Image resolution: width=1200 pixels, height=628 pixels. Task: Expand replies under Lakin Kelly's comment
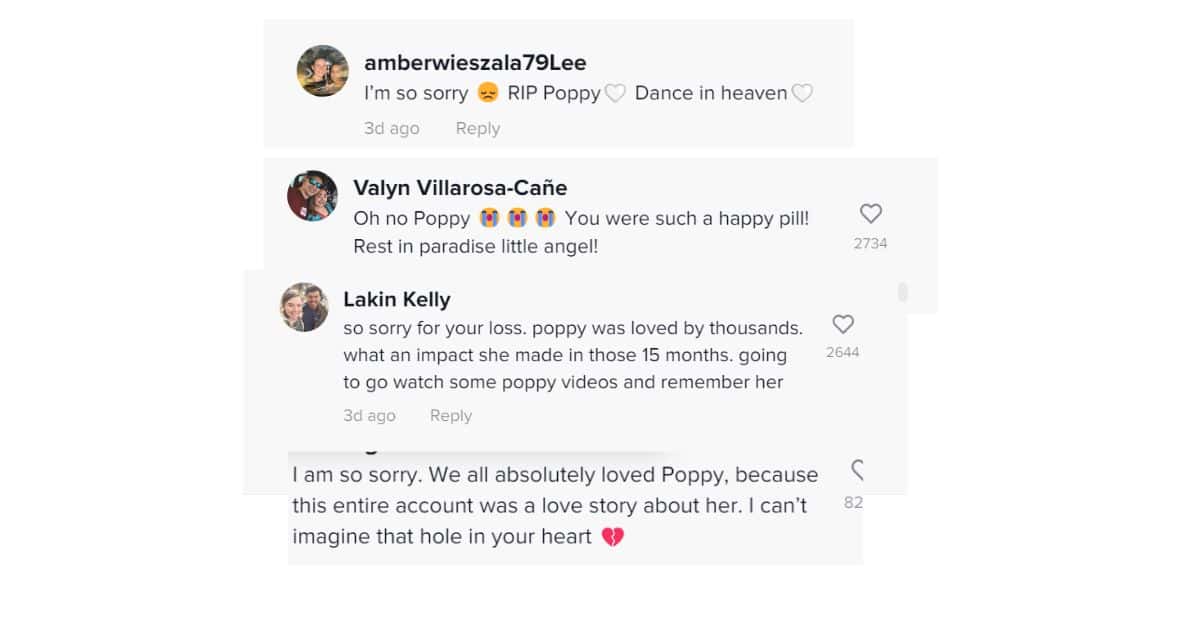pyautogui.click(x=450, y=415)
